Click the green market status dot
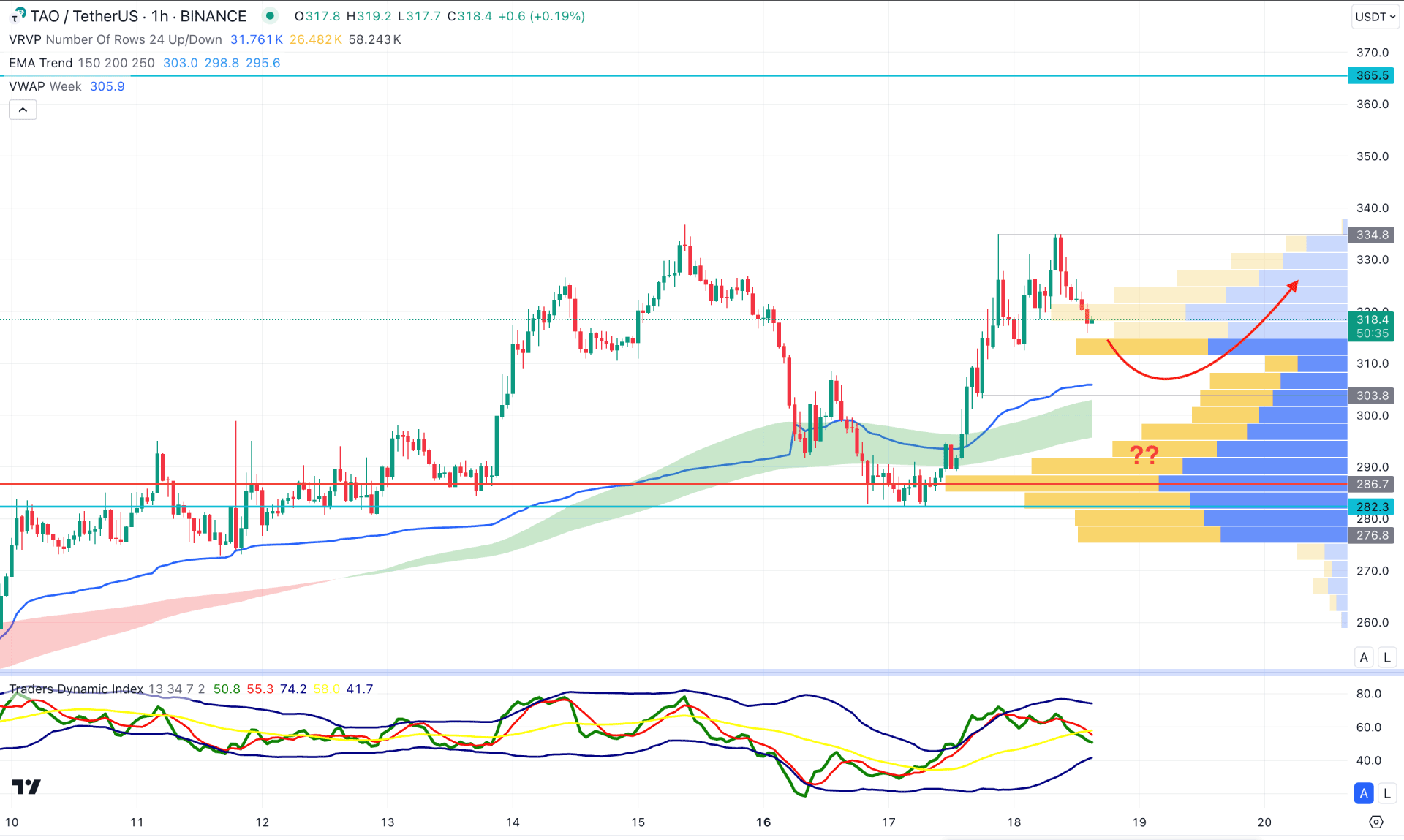Screen dimensions: 1404x840 271,15
